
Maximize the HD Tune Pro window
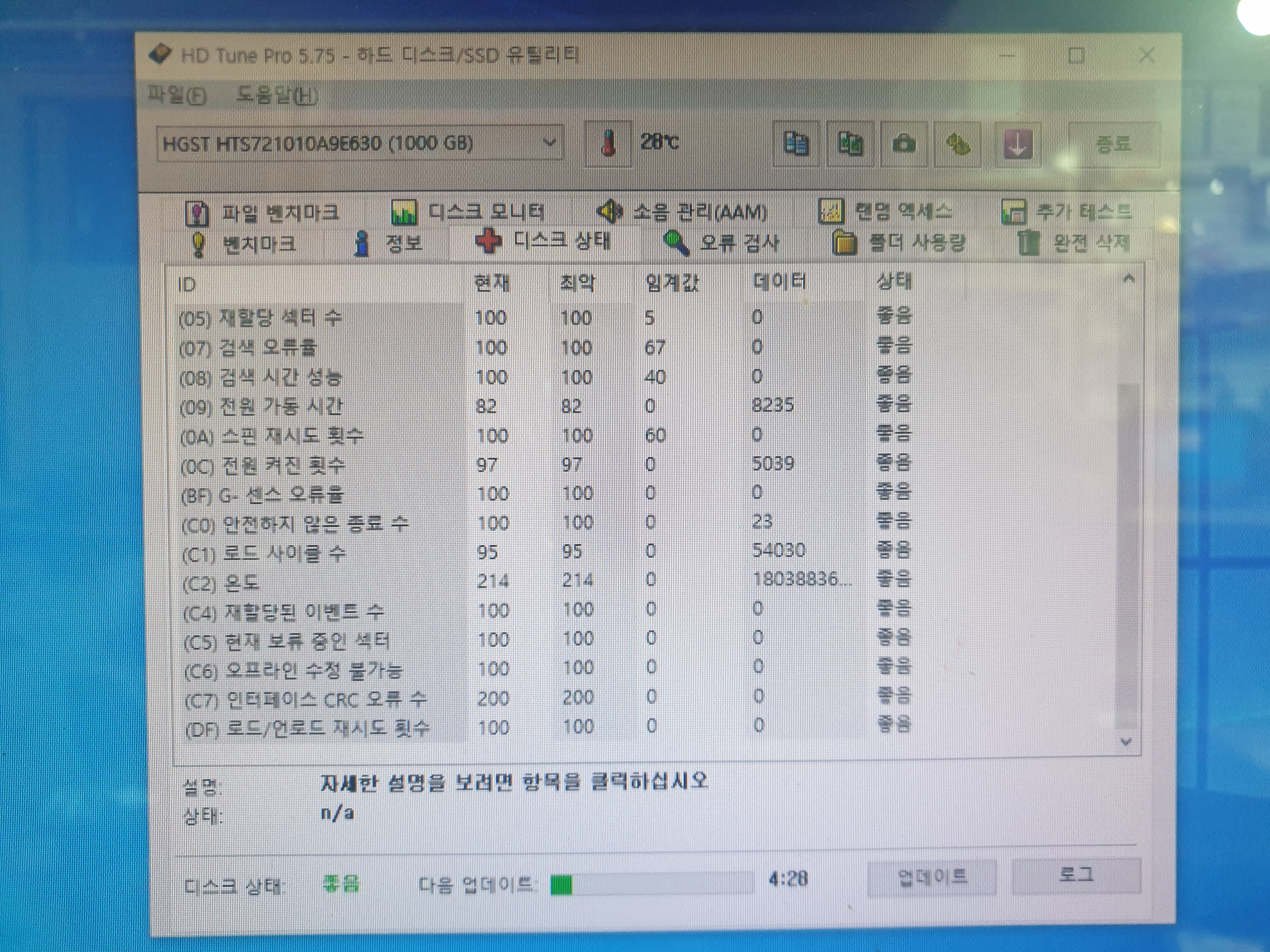[1077, 56]
